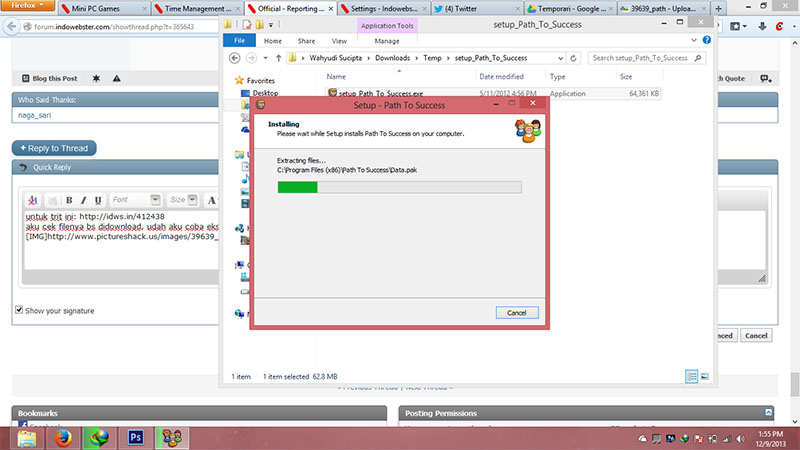Collapse the Posting Permissions panel
The width and height of the screenshot is (800, 450).
pos(768,412)
